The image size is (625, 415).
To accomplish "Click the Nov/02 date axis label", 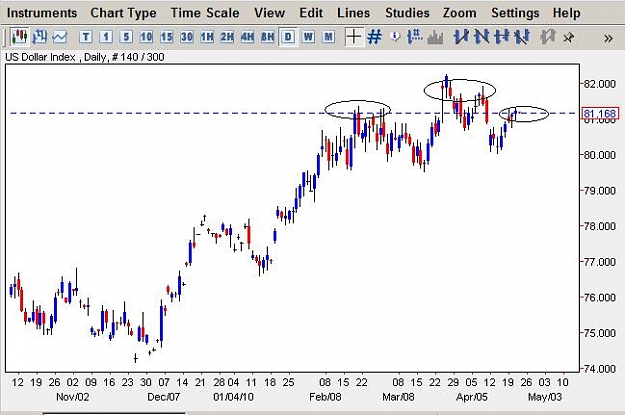I will pyautogui.click(x=73, y=397).
